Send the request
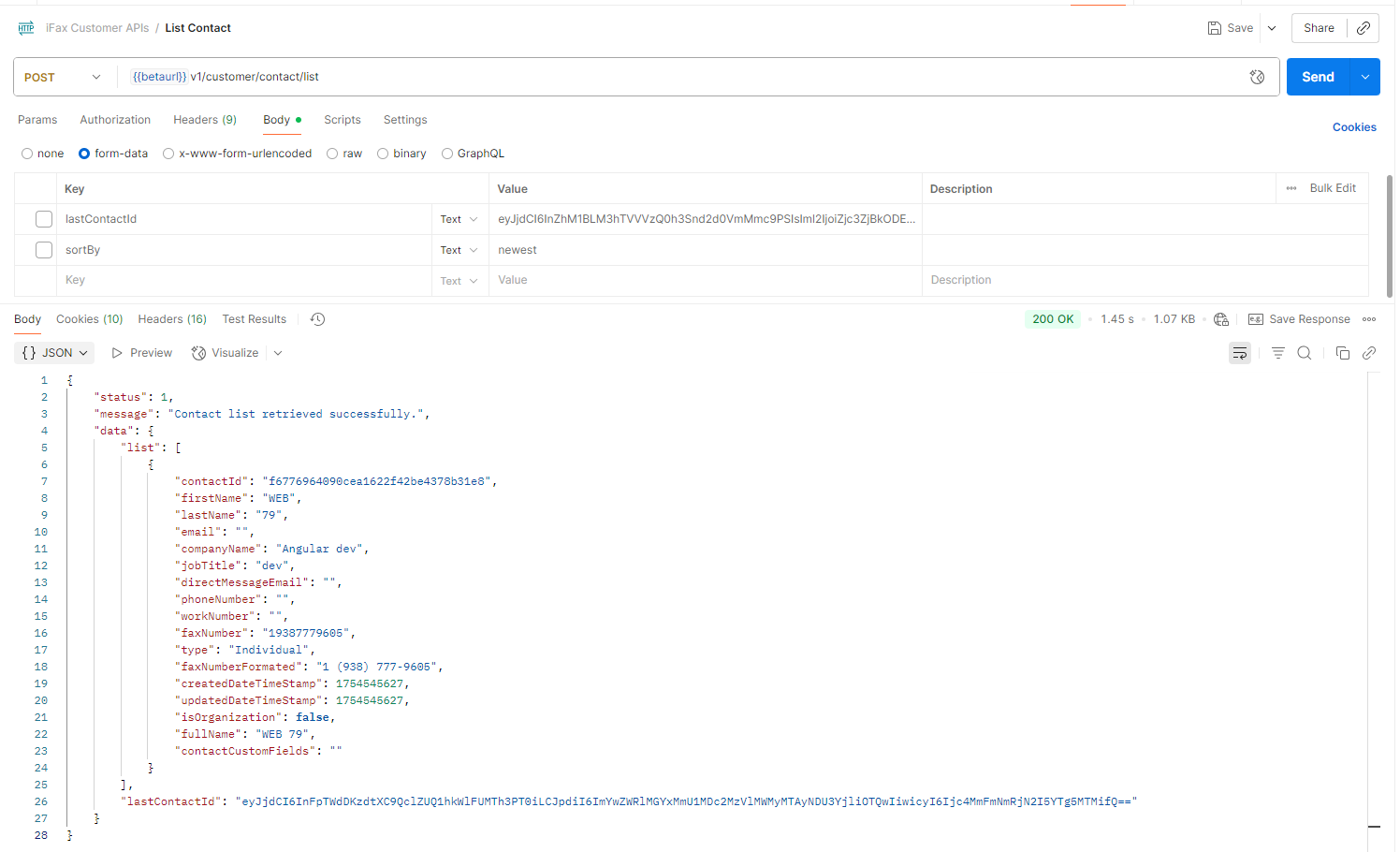 point(1318,77)
